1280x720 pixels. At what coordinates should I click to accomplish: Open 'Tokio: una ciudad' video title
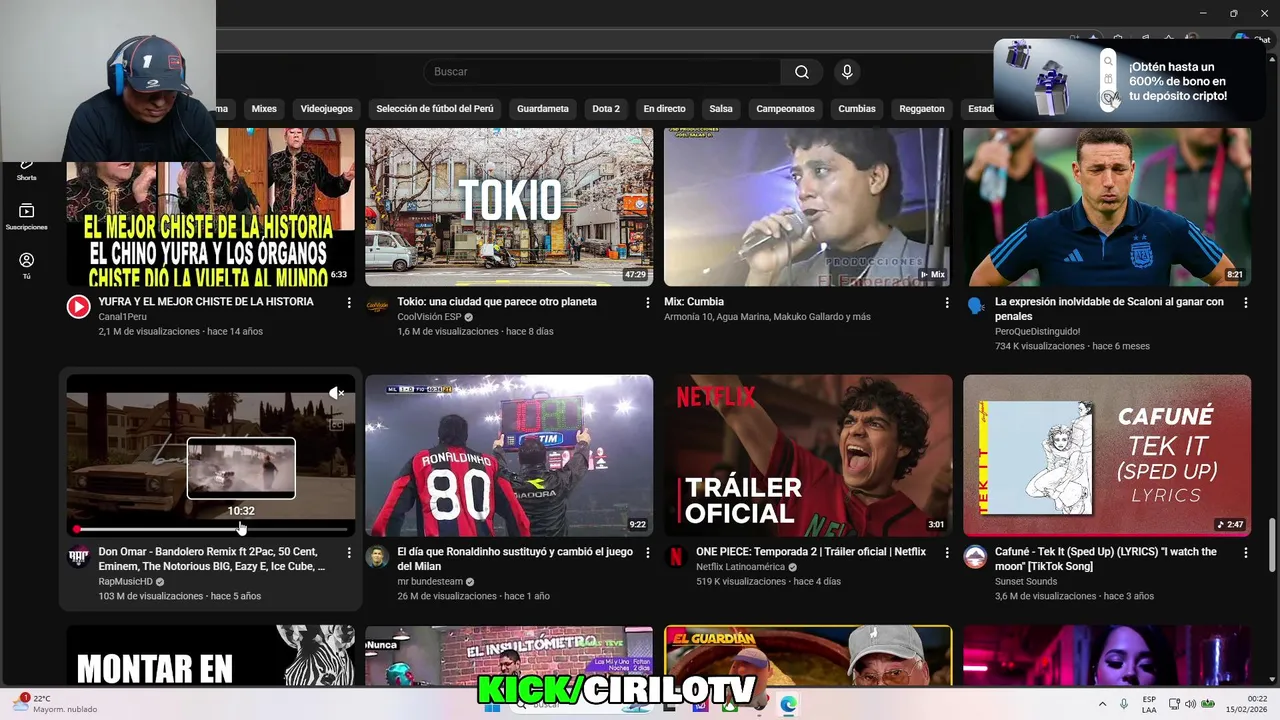(497, 302)
